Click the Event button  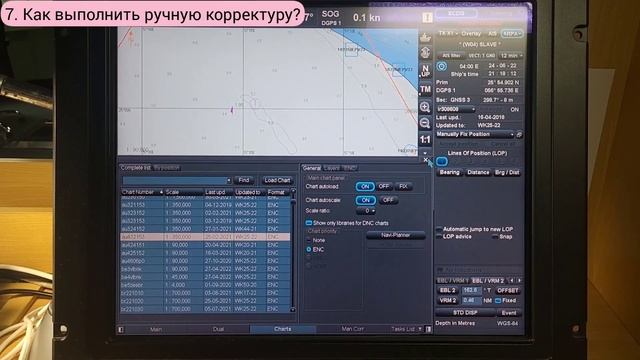pos(509,313)
